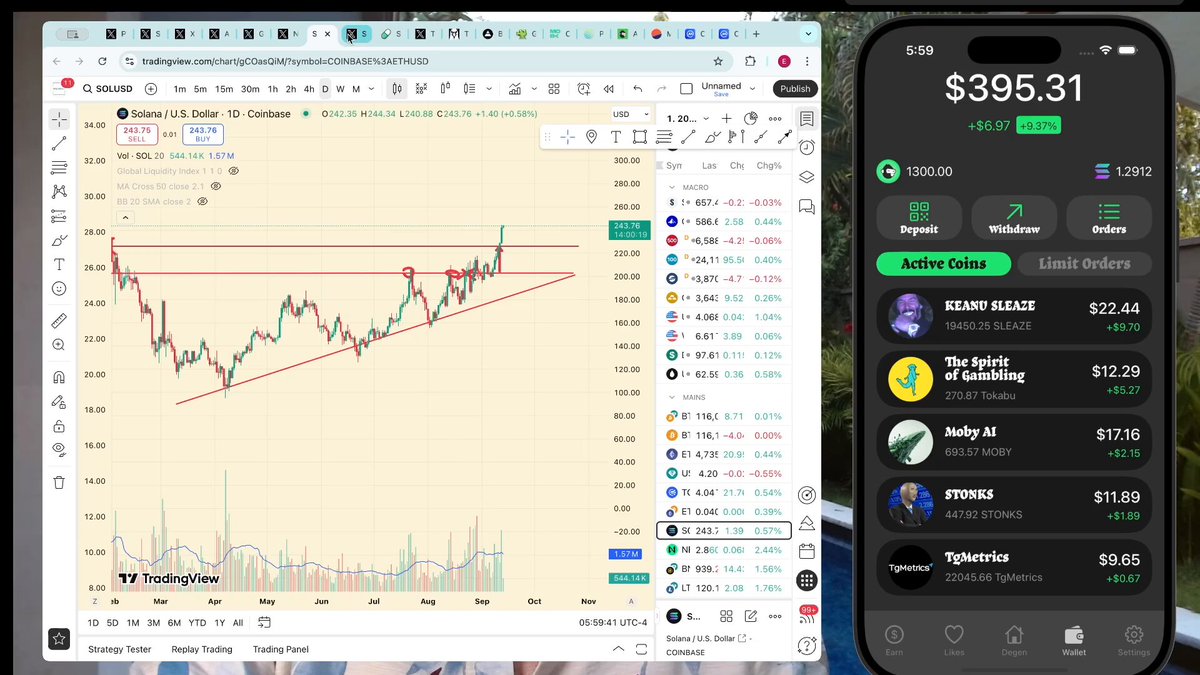
Task: Click the SELL 243.75 button
Action: click(135, 134)
